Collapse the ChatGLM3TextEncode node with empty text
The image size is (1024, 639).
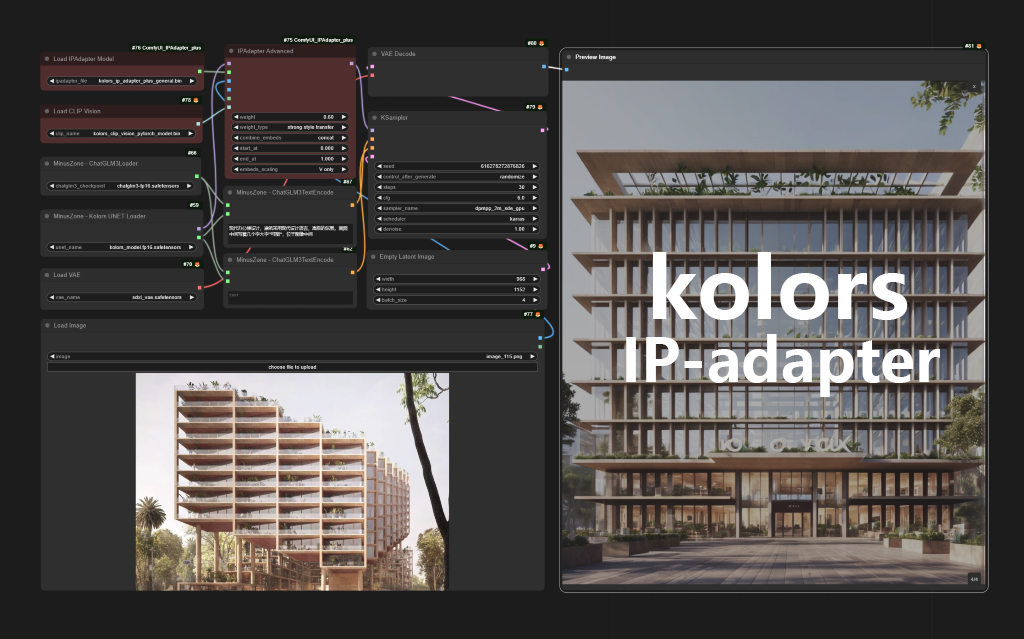coord(230,260)
